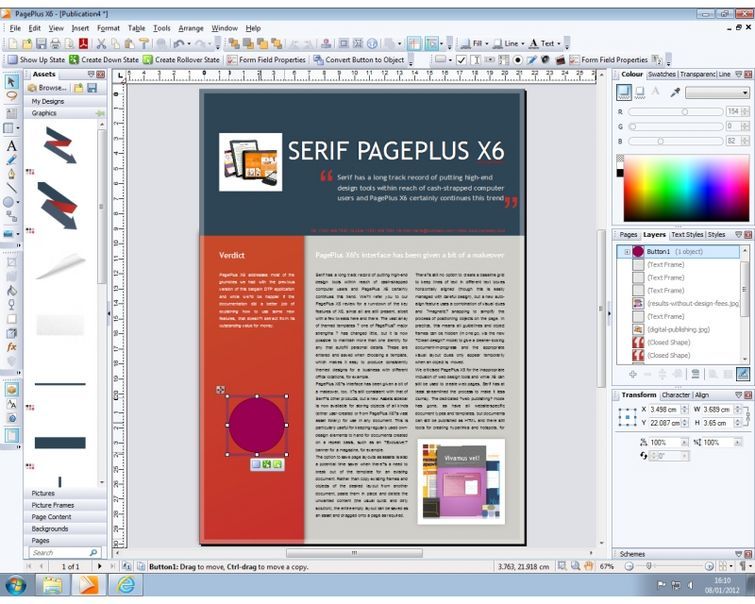Open Internet Explorer from the taskbar
Screen dimensions: 755x604
point(127,584)
